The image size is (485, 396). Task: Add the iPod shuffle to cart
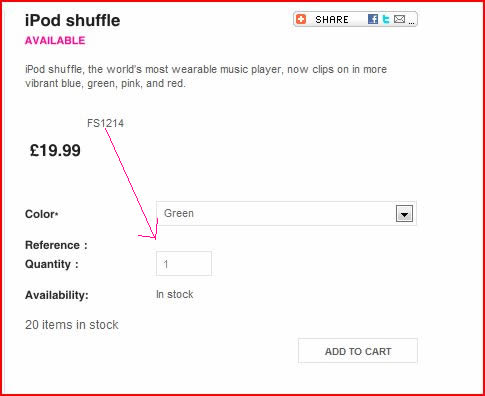tap(358, 351)
